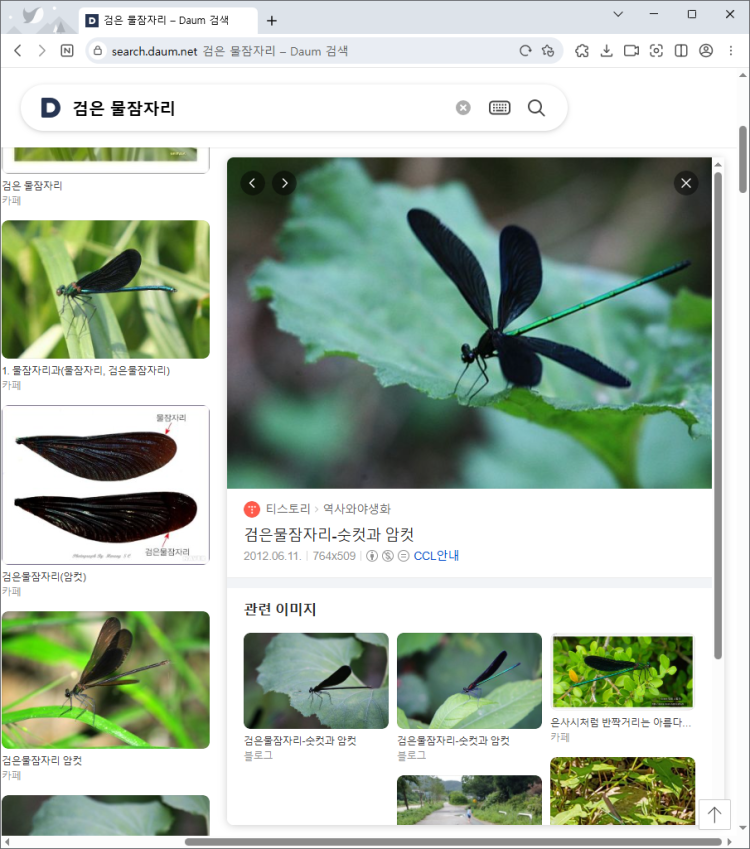Open the downloads icon

click(x=606, y=51)
